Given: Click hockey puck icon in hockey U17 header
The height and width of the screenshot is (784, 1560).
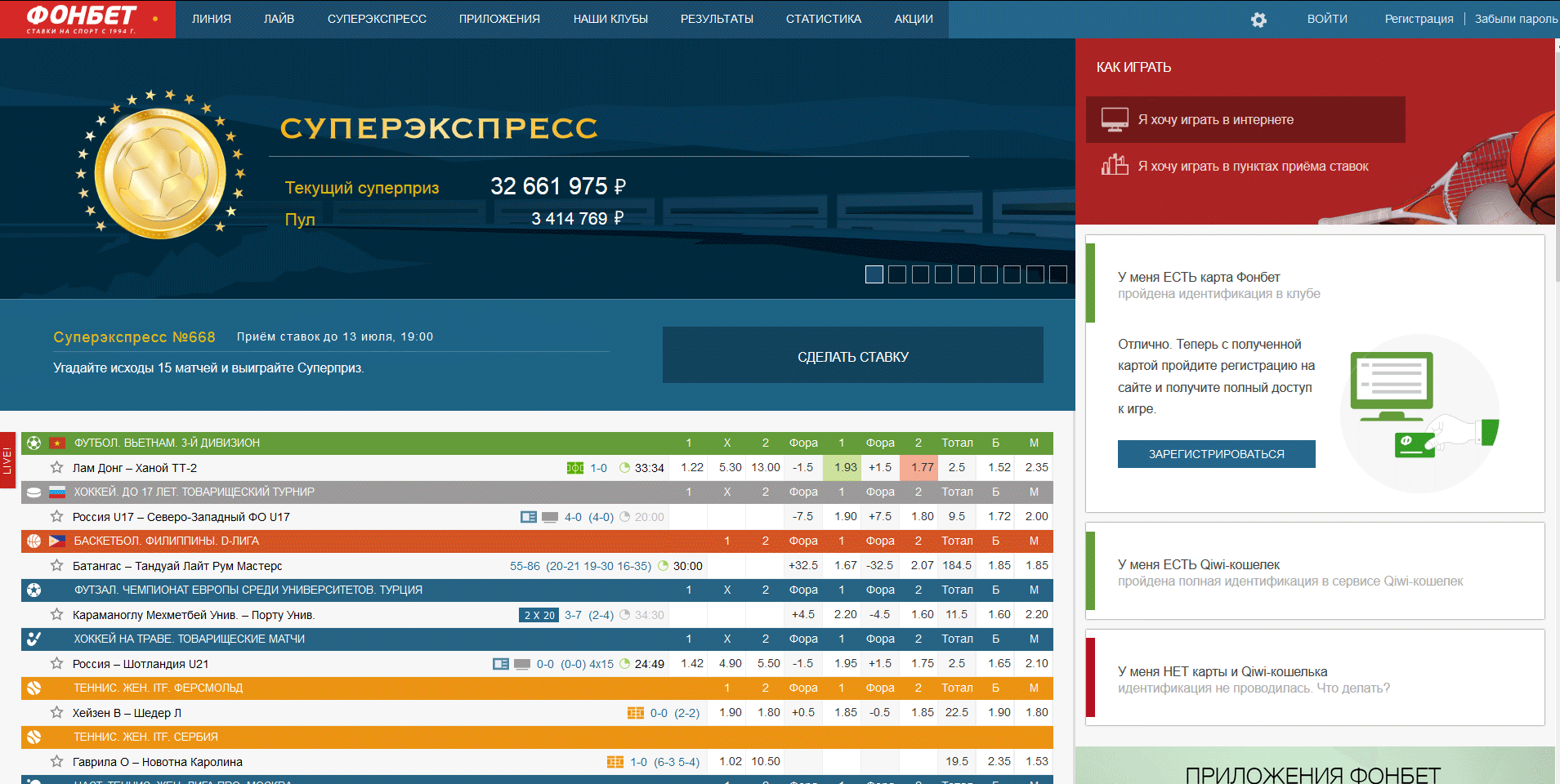Looking at the screenshot, I should click(34, 492).
